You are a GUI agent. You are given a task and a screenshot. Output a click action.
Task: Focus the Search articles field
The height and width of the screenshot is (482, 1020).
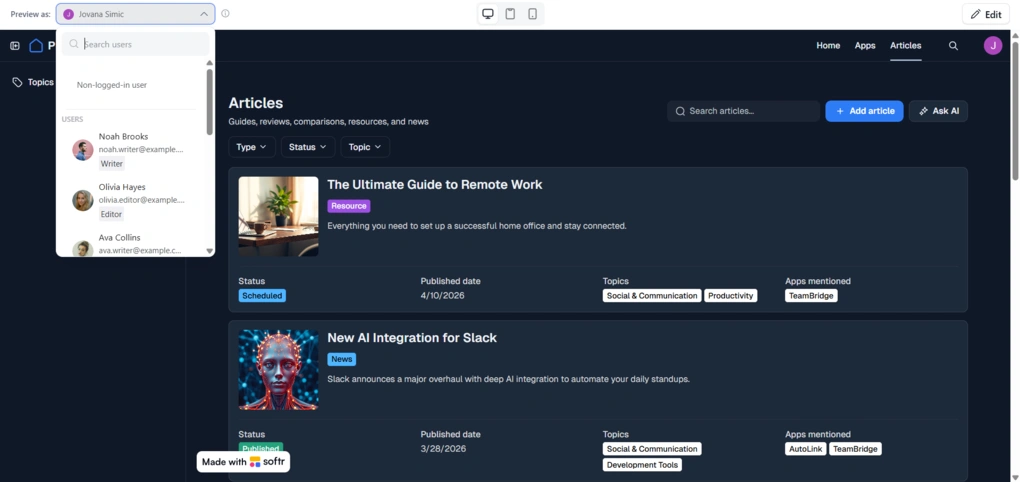click(744, 111)
